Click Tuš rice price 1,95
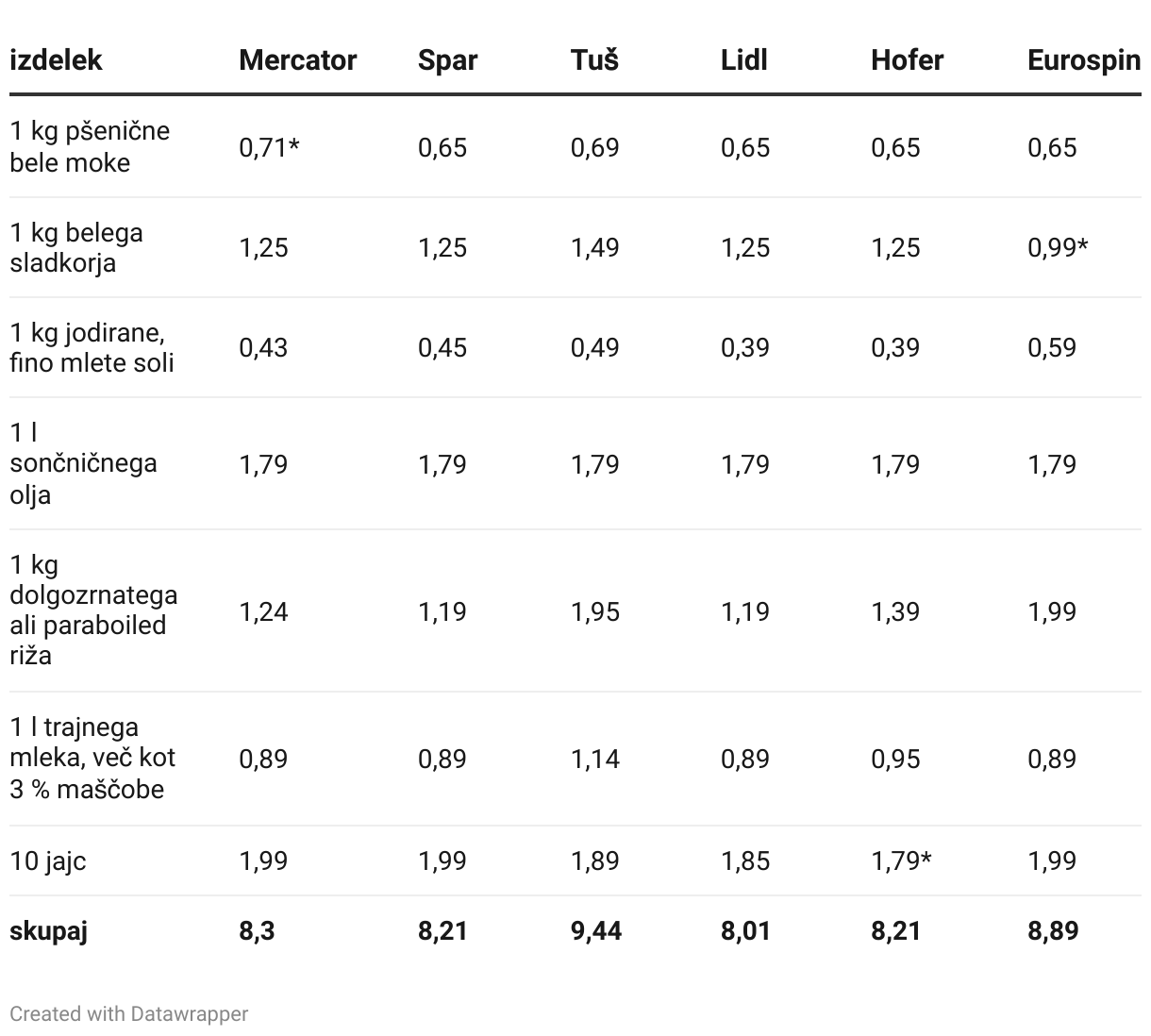This screenshot has height=1036, width=1151. click(x=595, y=611)
